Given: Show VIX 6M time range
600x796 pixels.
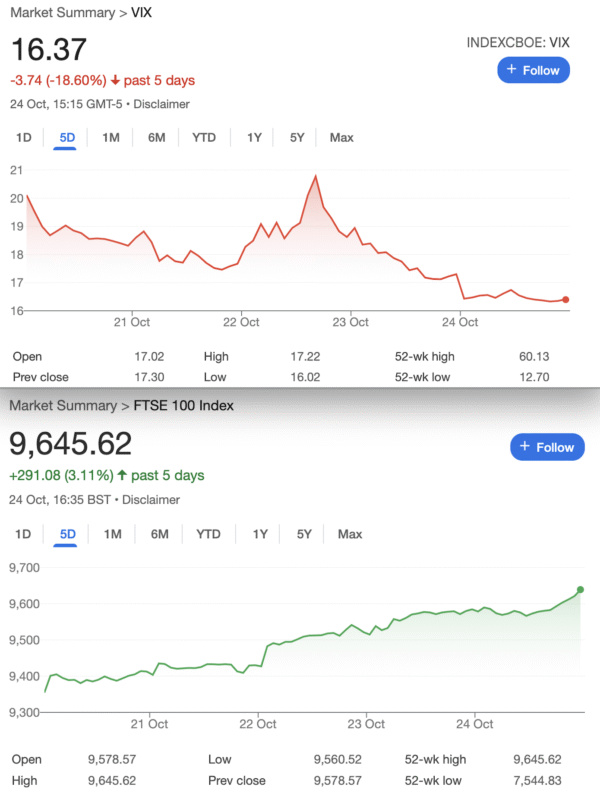Looking at the screenshot, I should click(156, 137).
